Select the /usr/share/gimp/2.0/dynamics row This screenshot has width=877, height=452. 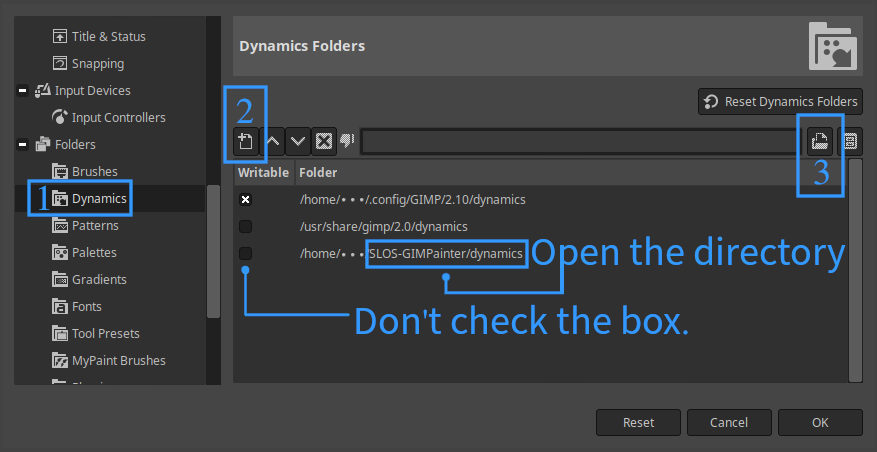tap(540, 227)
